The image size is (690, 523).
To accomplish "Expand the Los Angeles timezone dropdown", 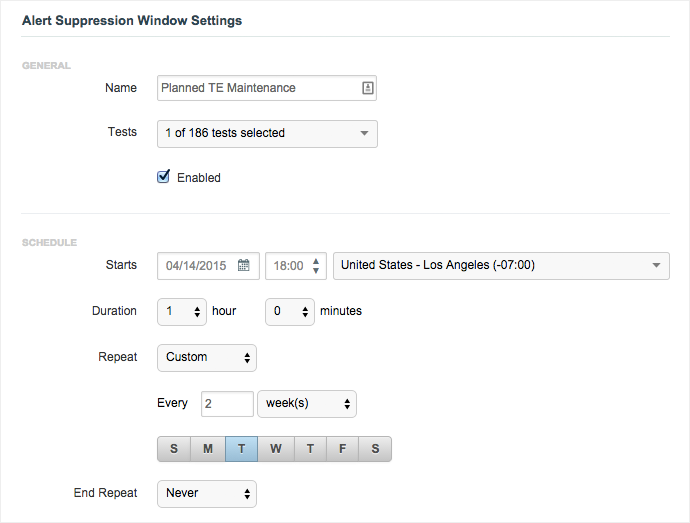I will [500, 265].
